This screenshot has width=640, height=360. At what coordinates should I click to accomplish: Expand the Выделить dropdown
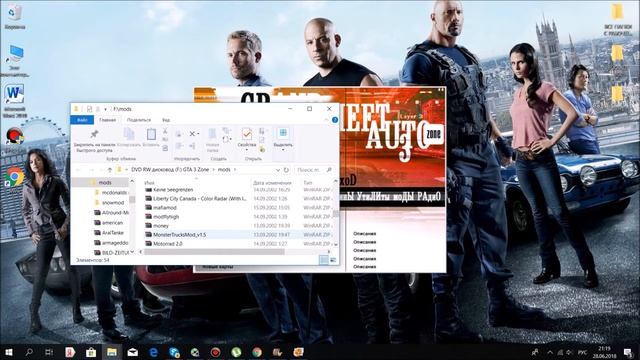pyautogui.click(x=283, y=150)
